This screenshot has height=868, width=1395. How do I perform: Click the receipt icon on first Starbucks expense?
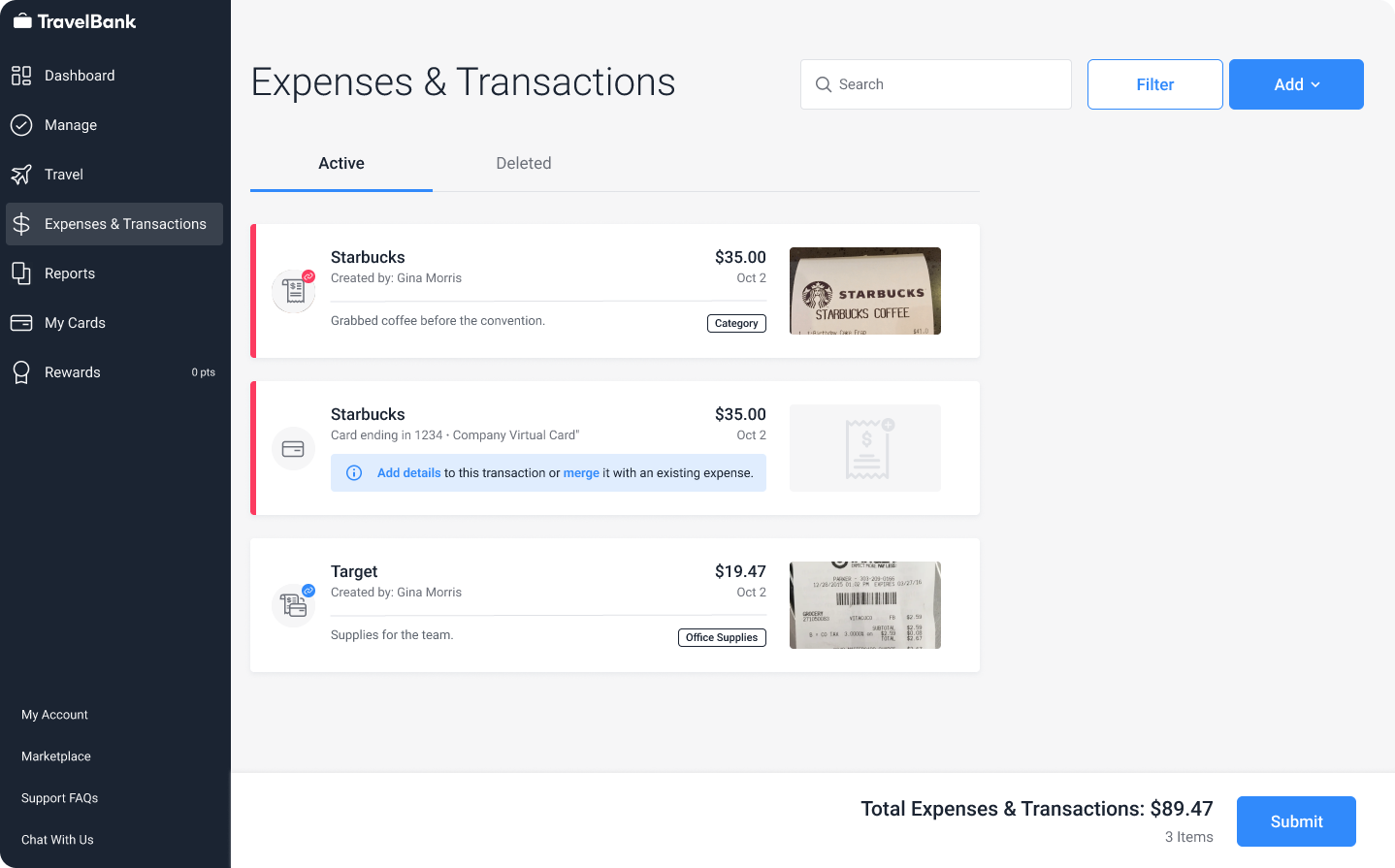(x=293, y=291)
